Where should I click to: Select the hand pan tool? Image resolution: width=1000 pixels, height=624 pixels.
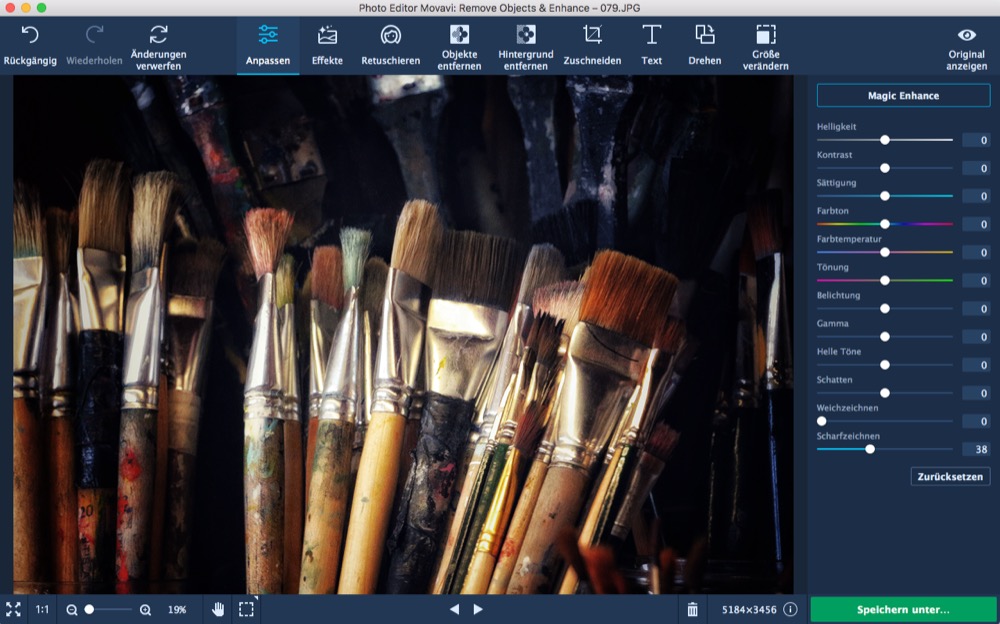(x=218, y=609)
